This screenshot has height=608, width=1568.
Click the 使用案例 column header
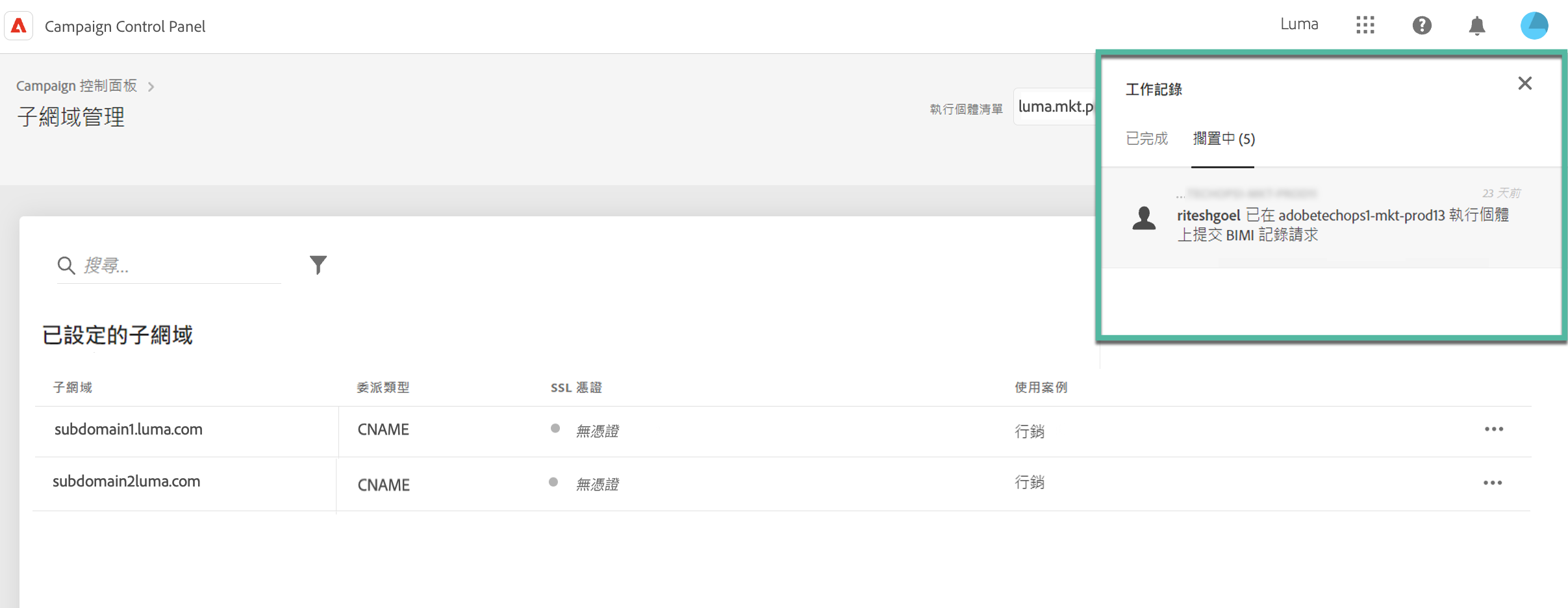pos(1041,387)
